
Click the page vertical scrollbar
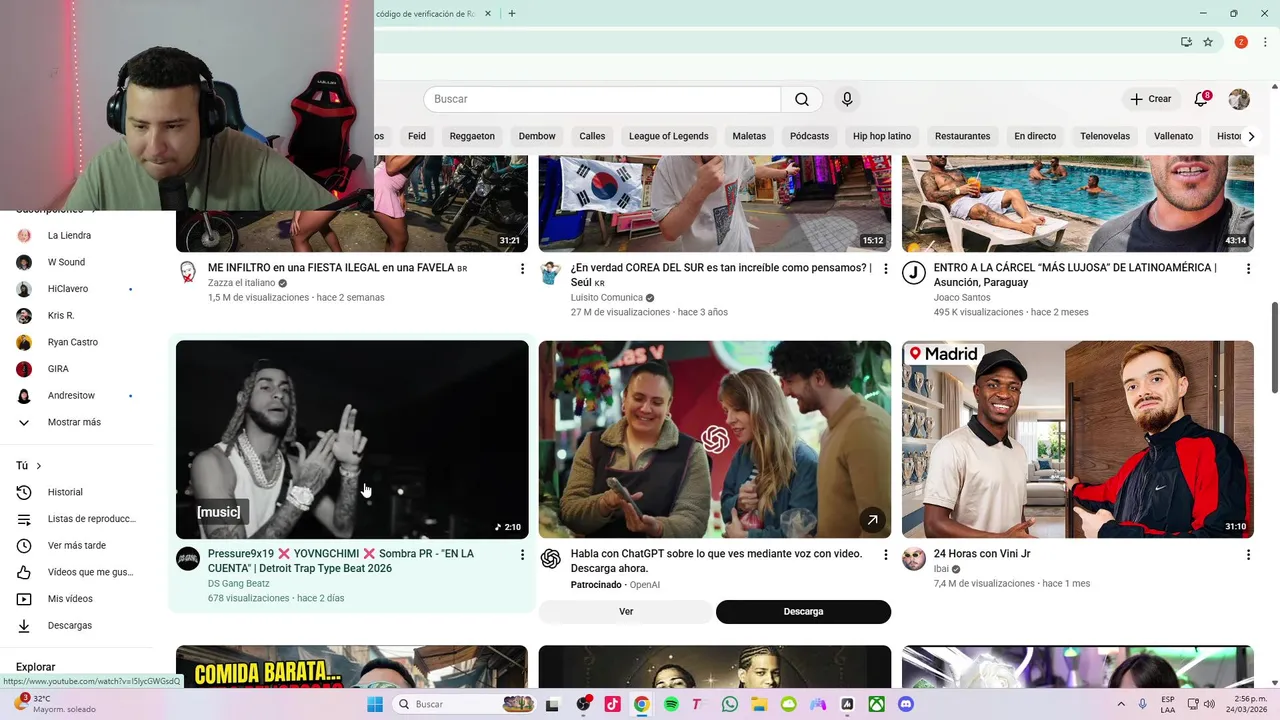[x=1275, y=348]
